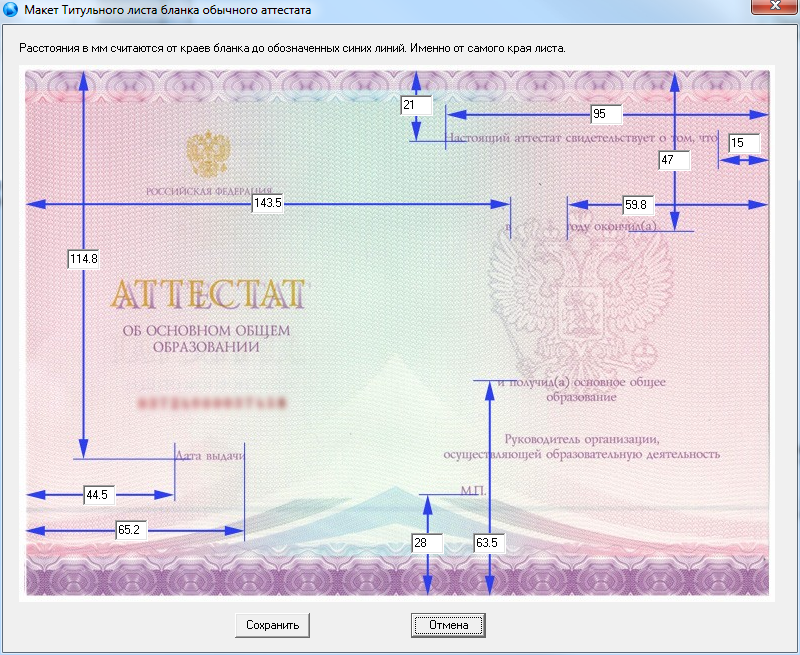The width and height of the screenshot is (800, 655).
Task: Click the Дата выдачи label on the blank
Action: click(210, 456)
